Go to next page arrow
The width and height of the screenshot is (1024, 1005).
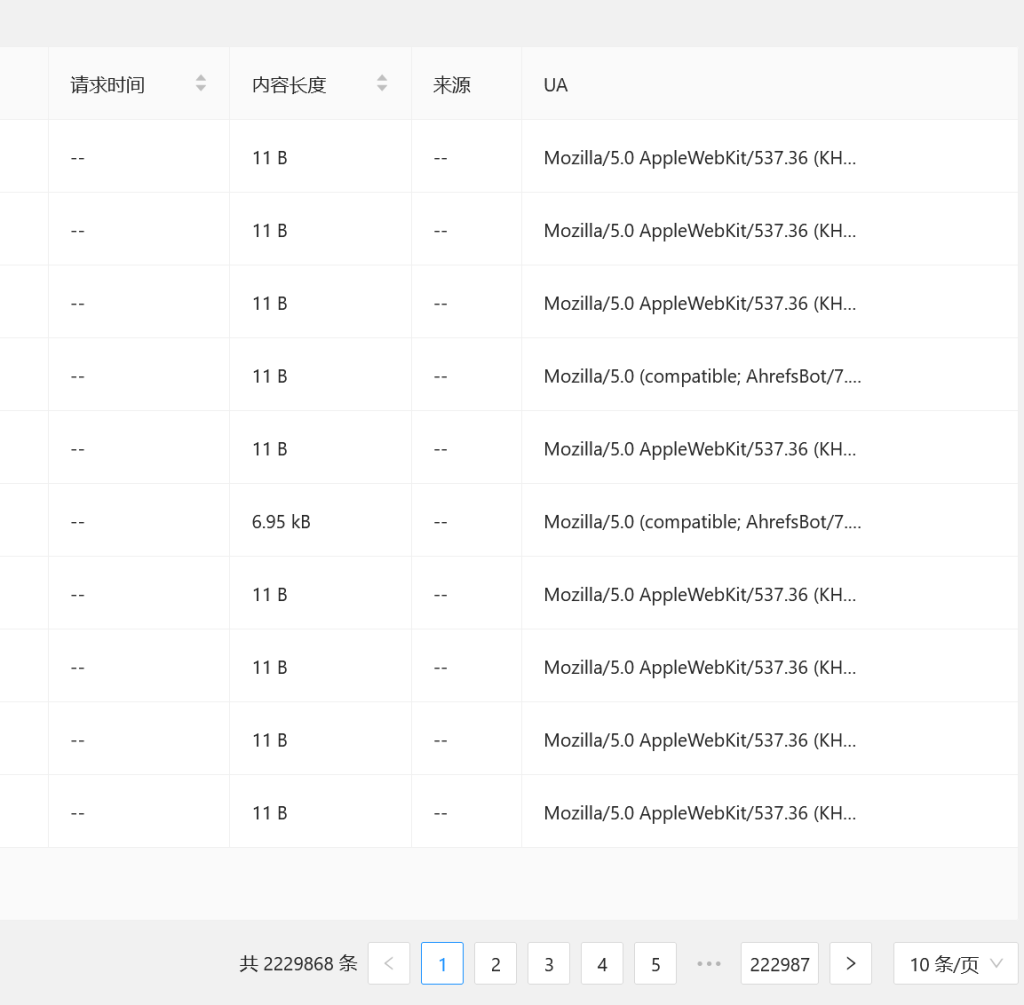850,963
